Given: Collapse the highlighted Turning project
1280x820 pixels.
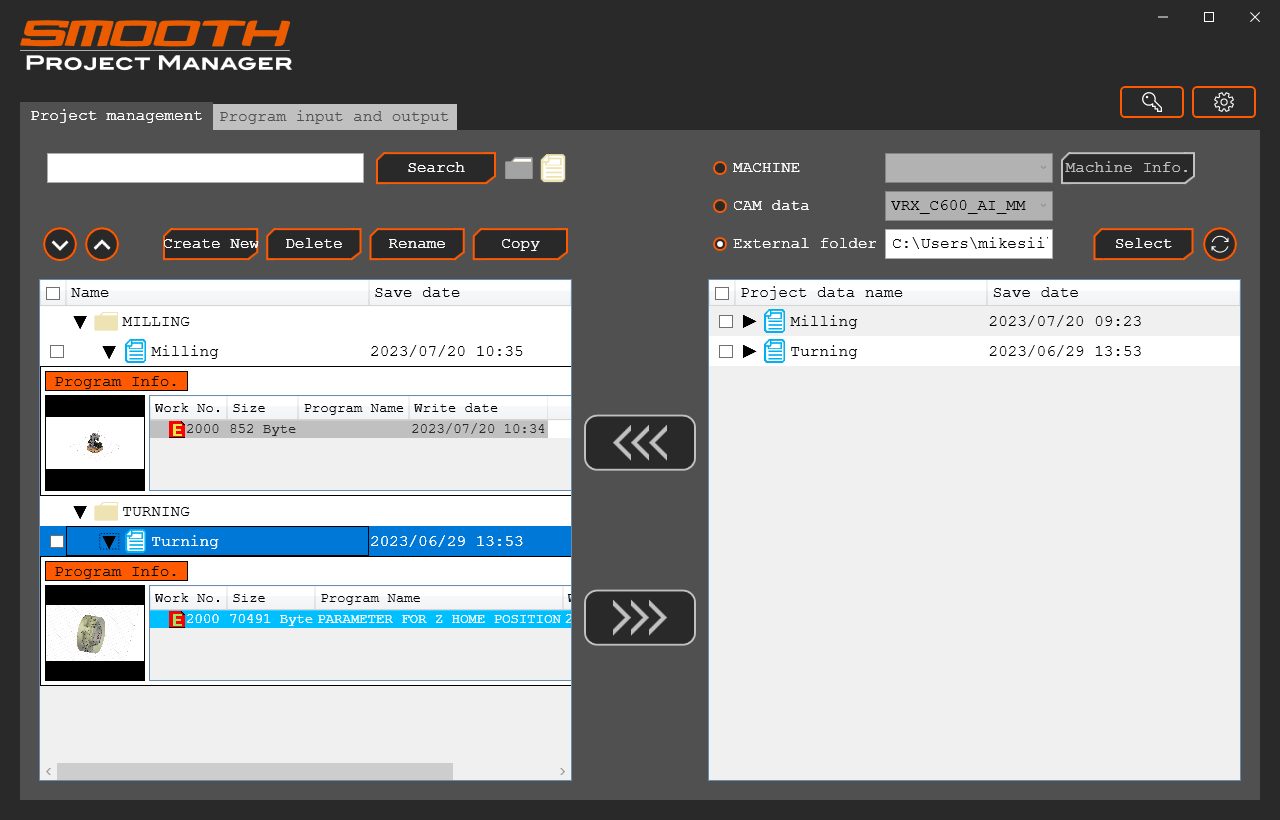Looking at the screenshot, I should tap(109, 542).
